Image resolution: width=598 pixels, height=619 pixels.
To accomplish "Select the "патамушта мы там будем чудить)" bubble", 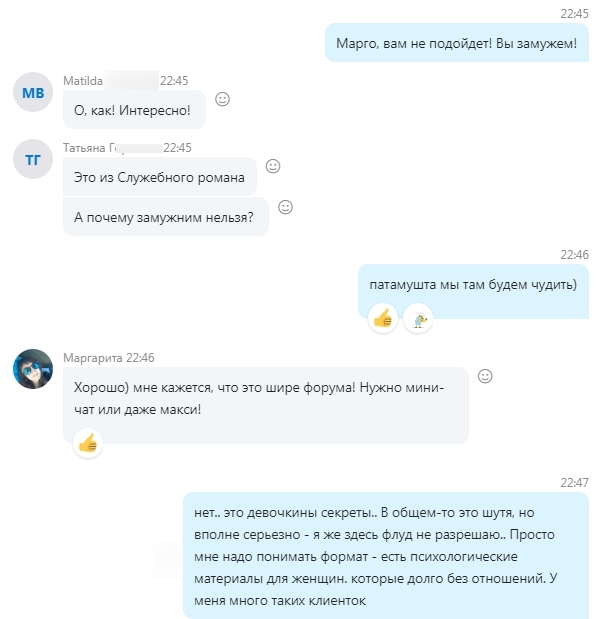I will 474,291.
